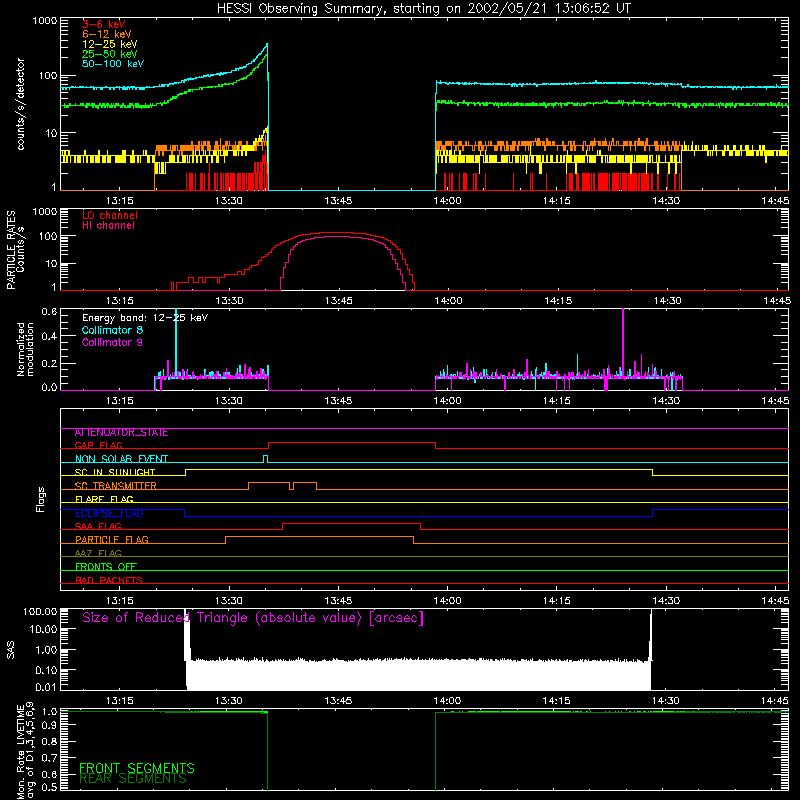Click 13:45 tick under the count-rate panel
The height and width of the screenshot is (800, 800).
pyautogui.click(x=338, y=201)
